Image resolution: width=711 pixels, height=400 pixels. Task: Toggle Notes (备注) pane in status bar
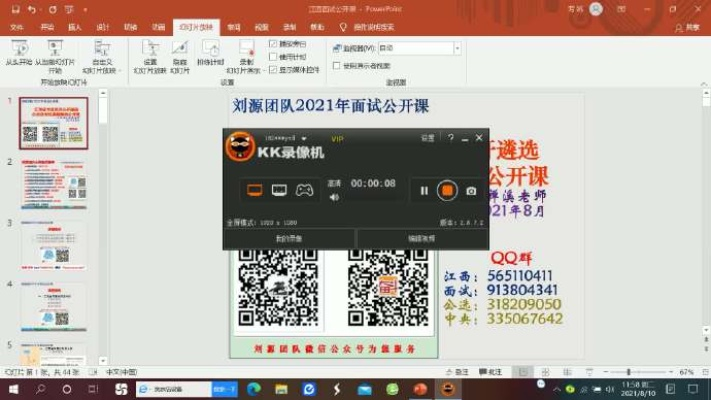point(457,372)
